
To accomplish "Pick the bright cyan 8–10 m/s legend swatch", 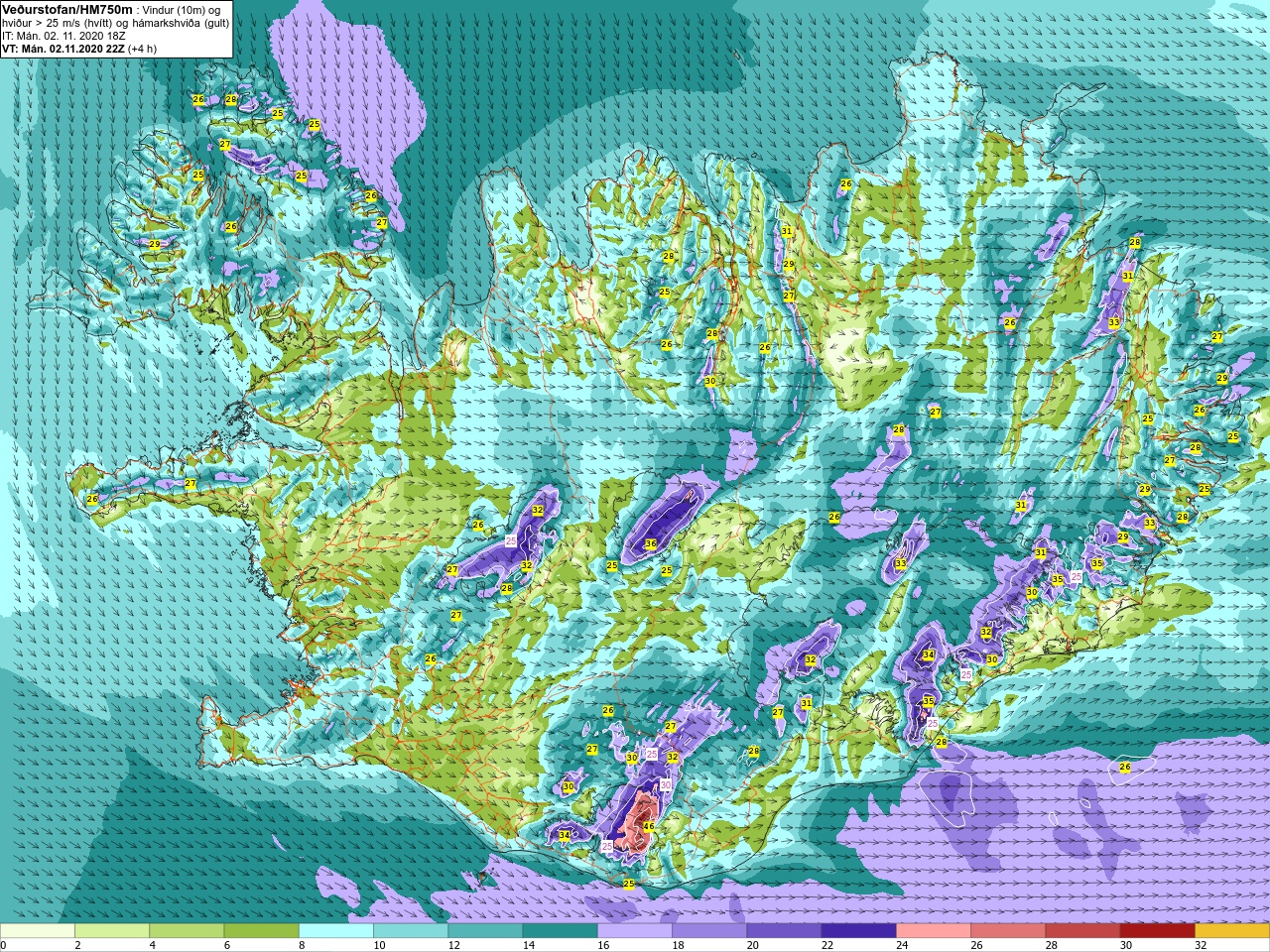I will 336,931.
